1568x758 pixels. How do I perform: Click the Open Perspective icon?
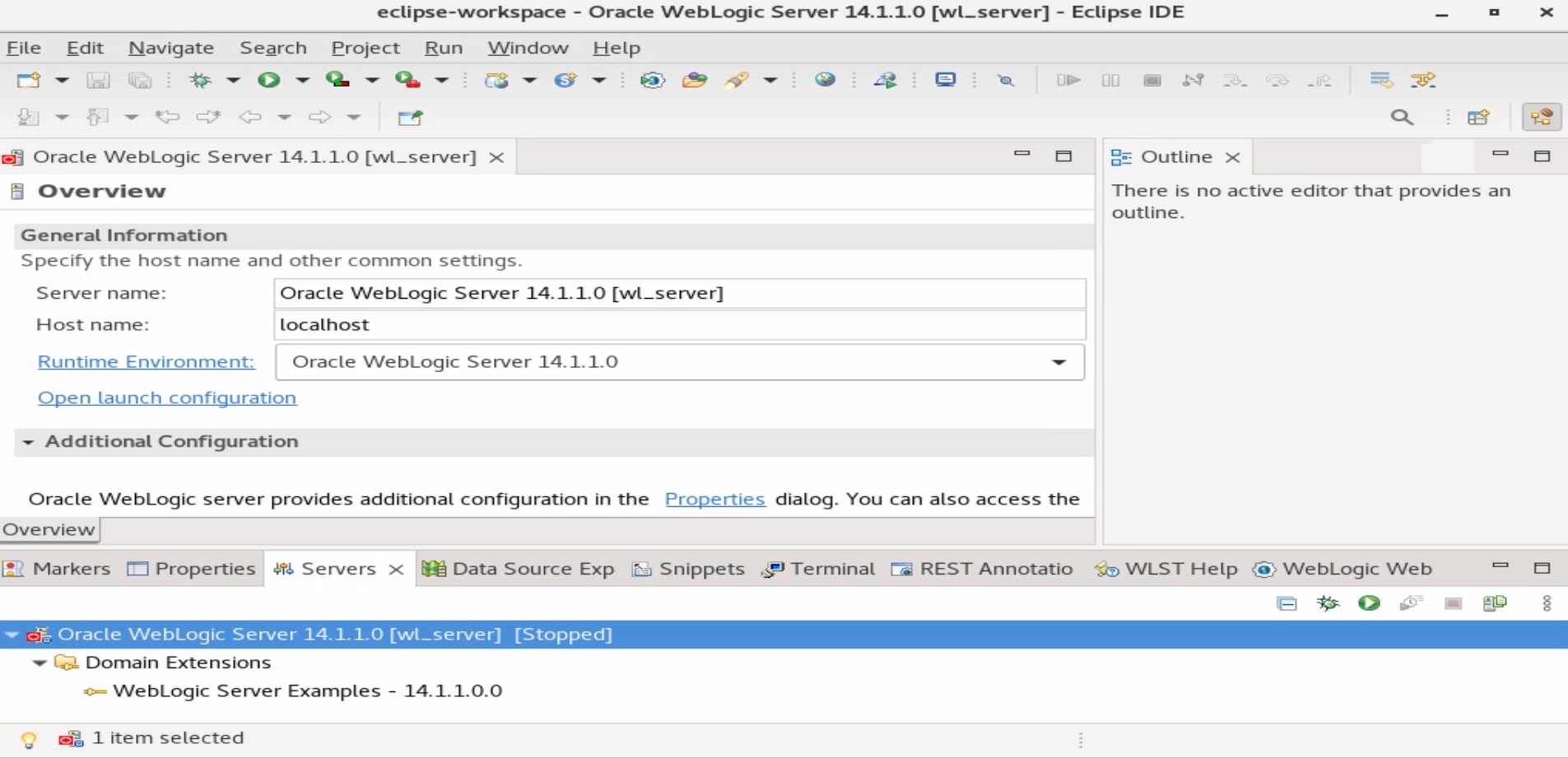coord(1478,117)
